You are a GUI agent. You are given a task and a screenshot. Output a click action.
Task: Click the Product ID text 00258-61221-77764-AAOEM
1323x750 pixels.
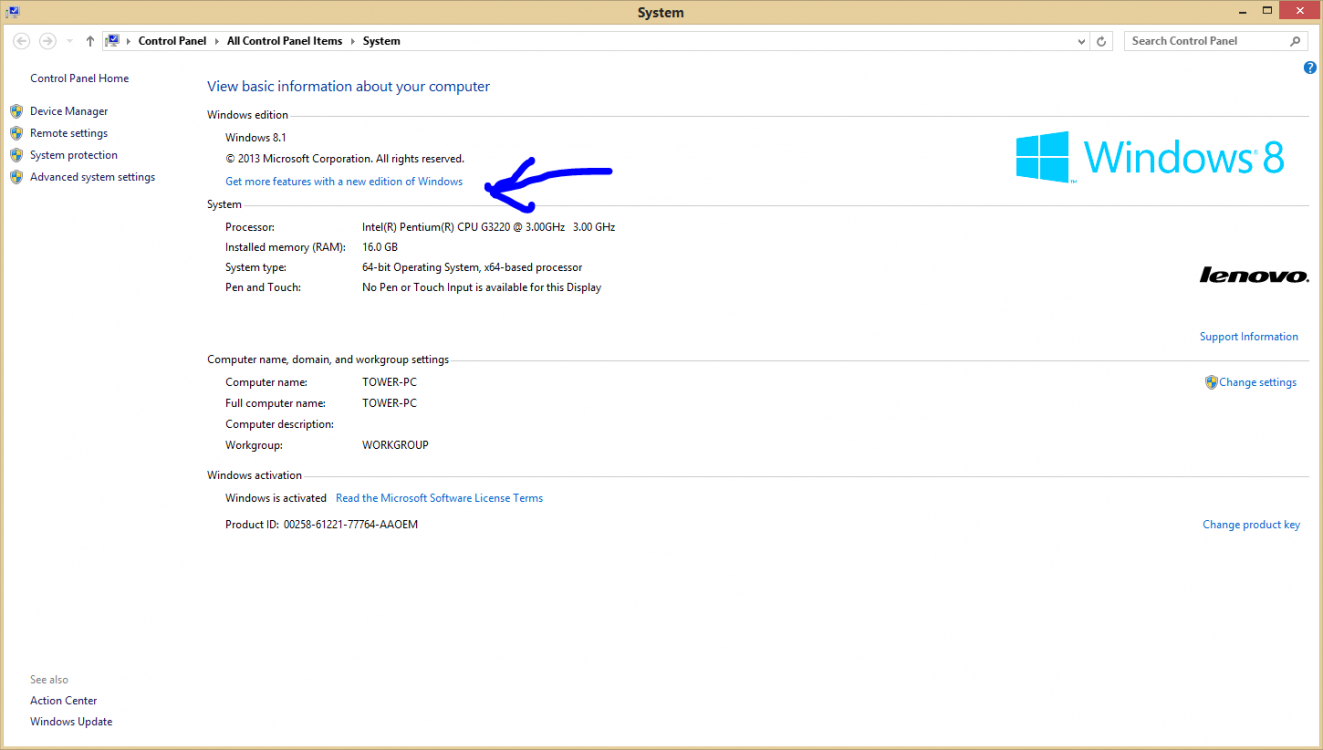click(x=351, y=524)
